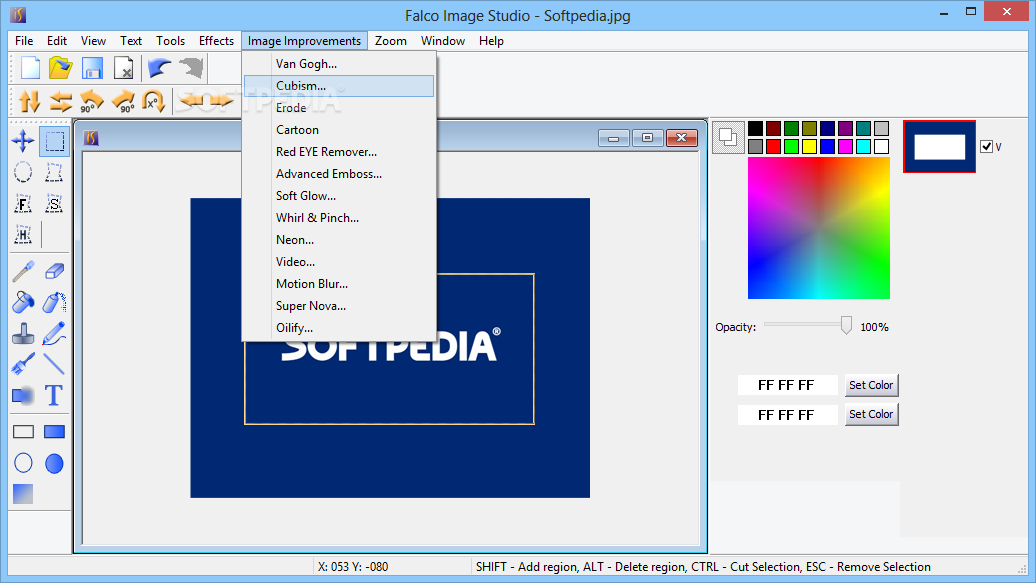Choose the selection tool marked F
1036x583 pixels.
[x=23, y=204]
